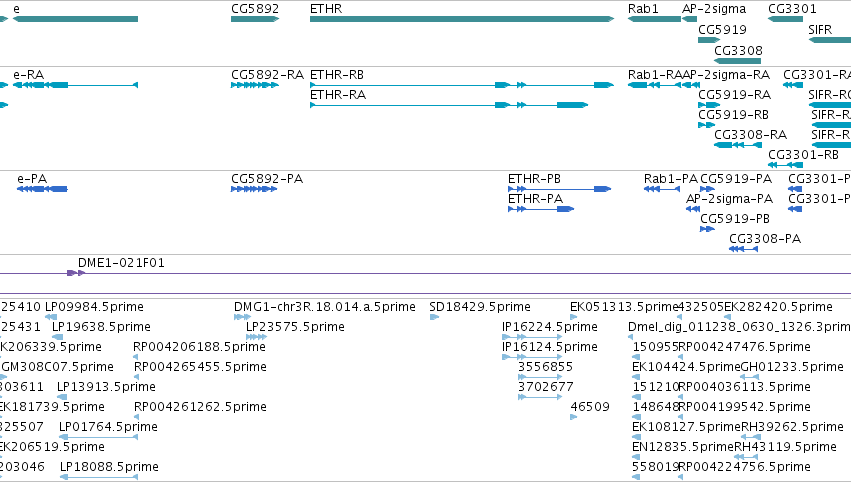The height and width of the screenshot is (482, 851).
Task: Click the GM308C07.5prime label
Action: tap(58, 367)
